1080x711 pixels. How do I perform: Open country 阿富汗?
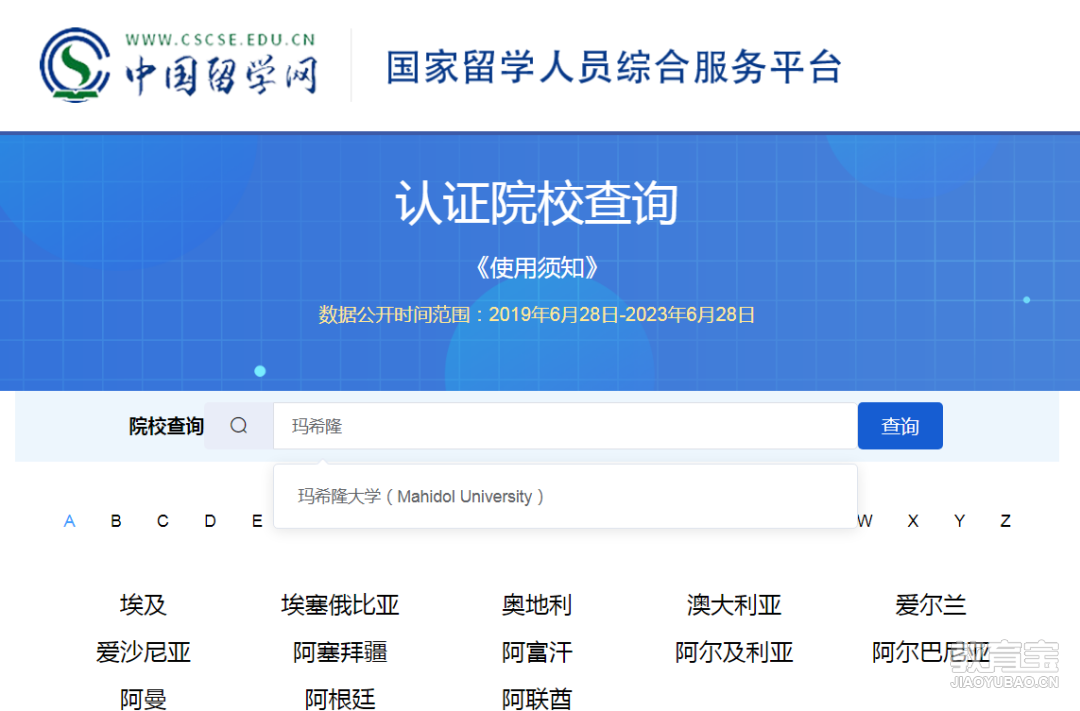537,652
